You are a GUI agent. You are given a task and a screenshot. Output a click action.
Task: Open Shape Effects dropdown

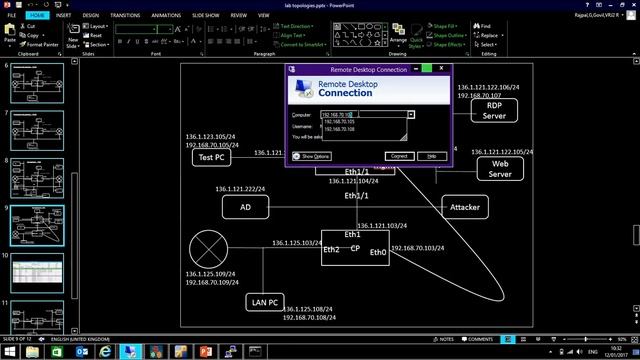(x=447, y=44)
